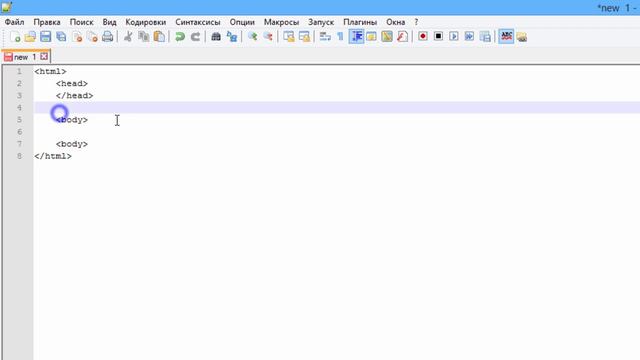The image size is (640, 360).
Task: Open the user defined language icon
Action: click(x=371, y=37)
